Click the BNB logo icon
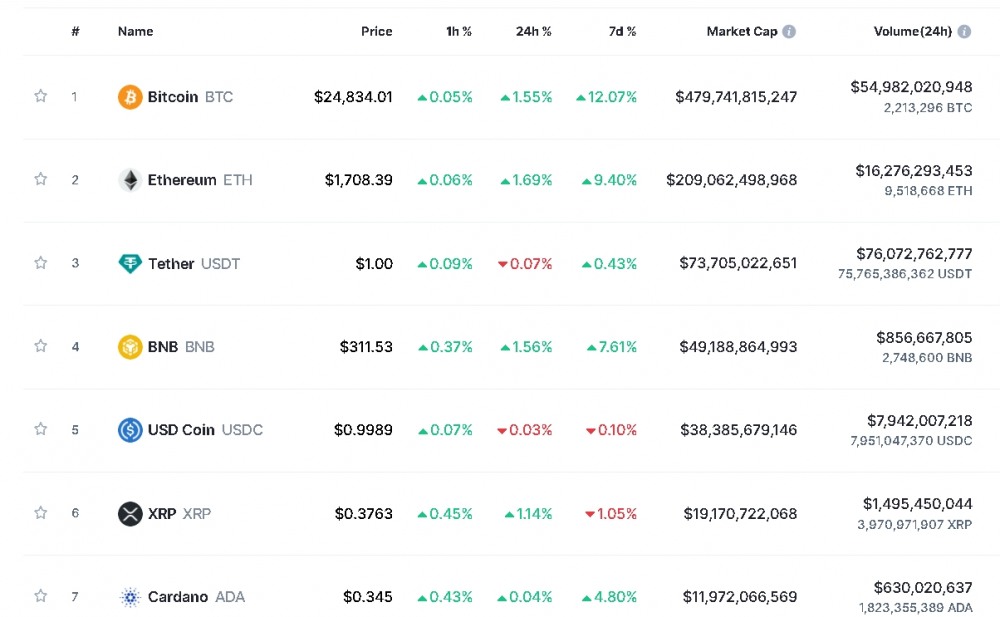Image resolution: width=1000 pixels, height=617 pixels. click(x=130, y=347)
